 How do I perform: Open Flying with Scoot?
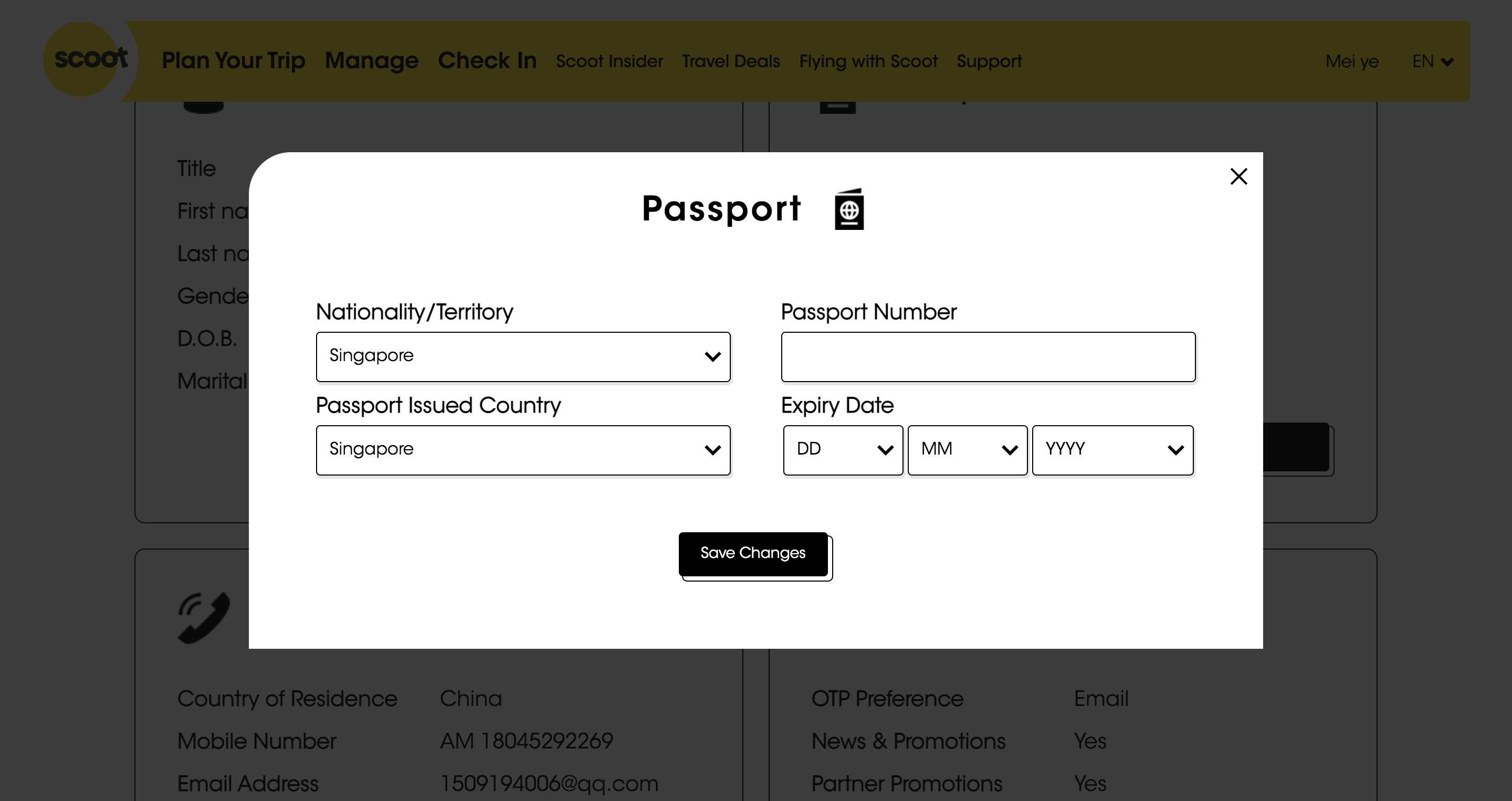tap(868, 61)
